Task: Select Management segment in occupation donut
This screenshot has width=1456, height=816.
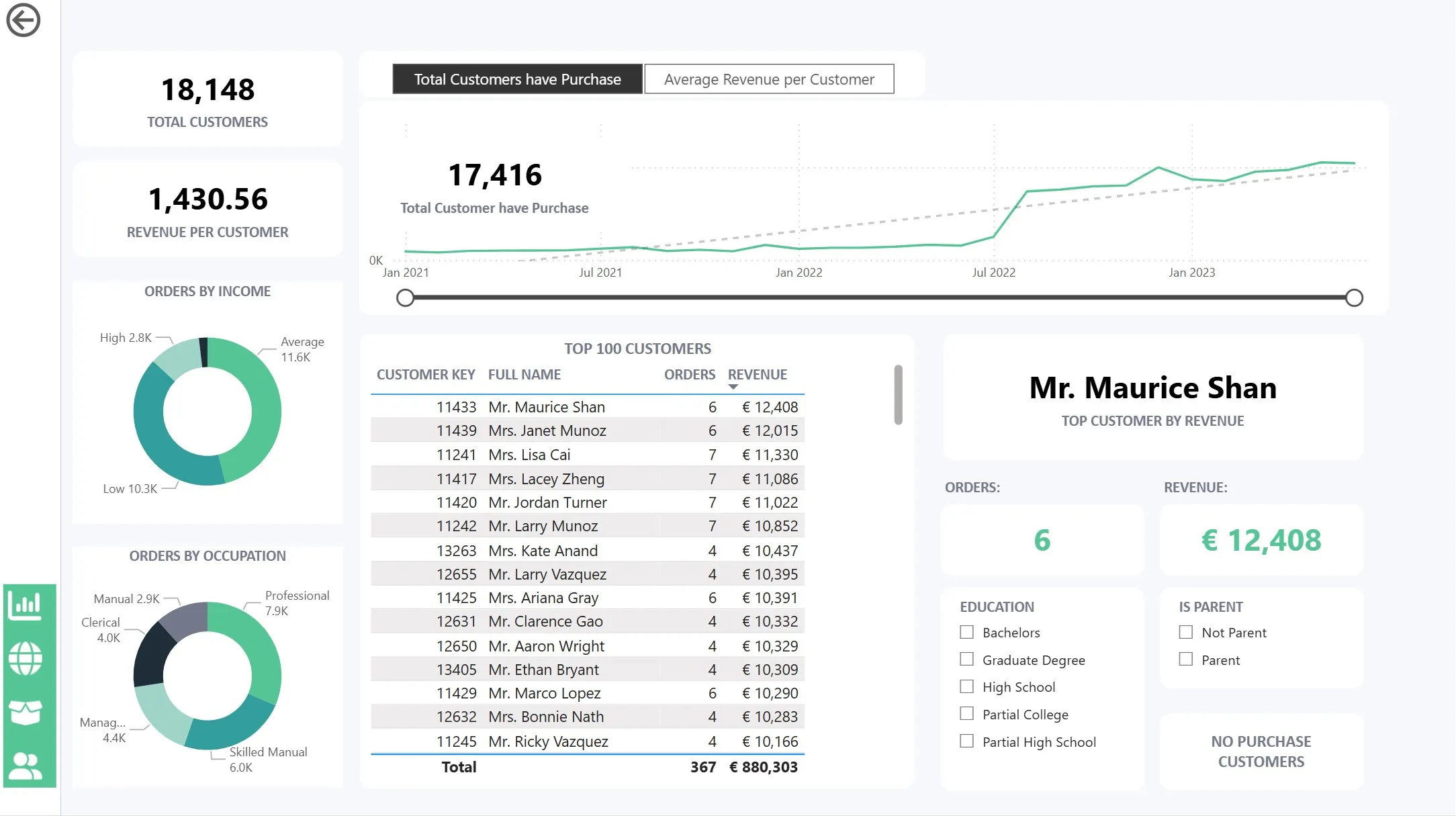Action: pos(161,712)
